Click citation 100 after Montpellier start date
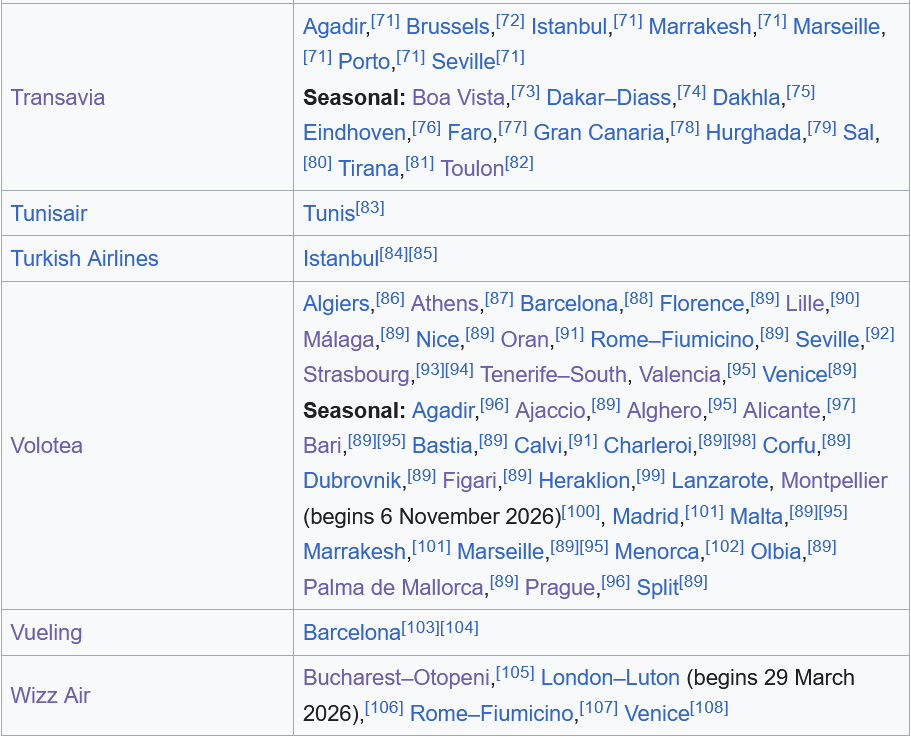This screenshot has width=911, height=737. click(581, 511)
